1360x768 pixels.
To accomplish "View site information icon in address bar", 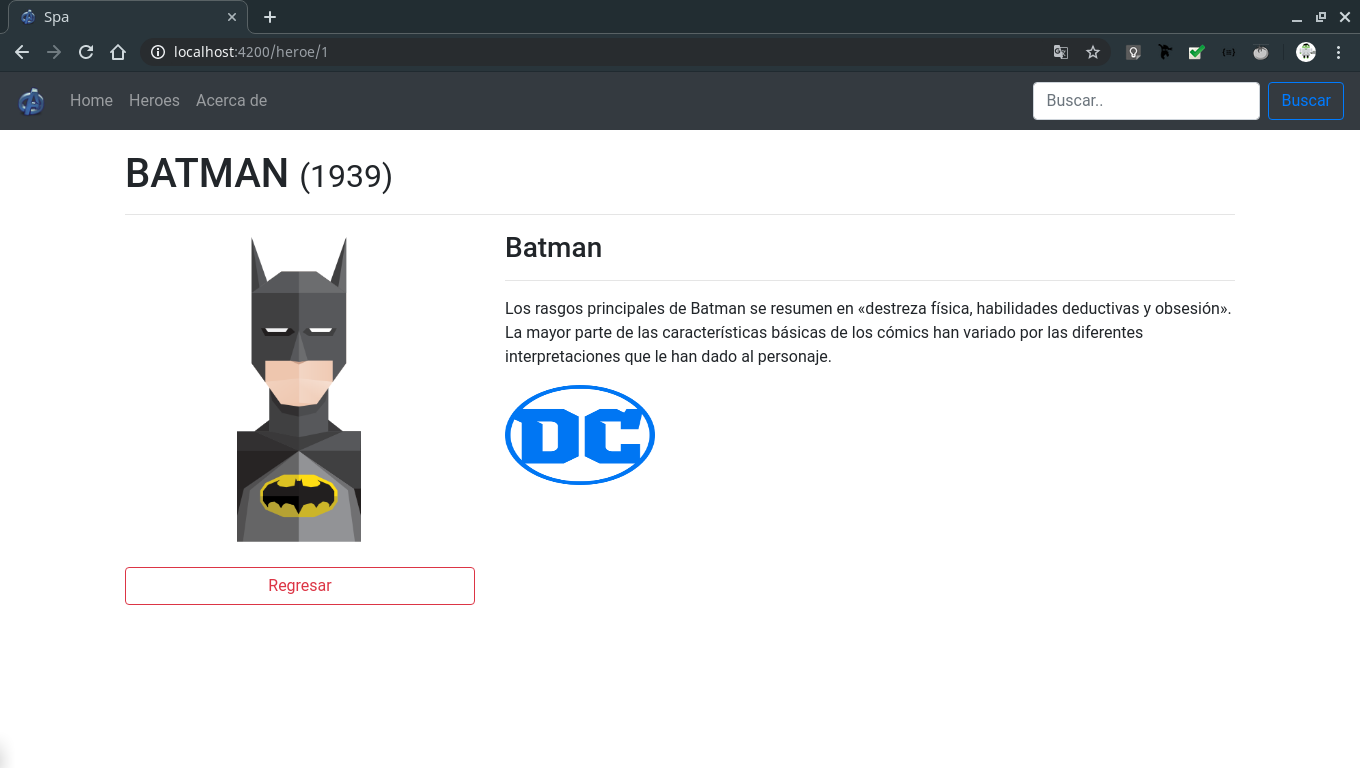I will (x=157, y=52).
